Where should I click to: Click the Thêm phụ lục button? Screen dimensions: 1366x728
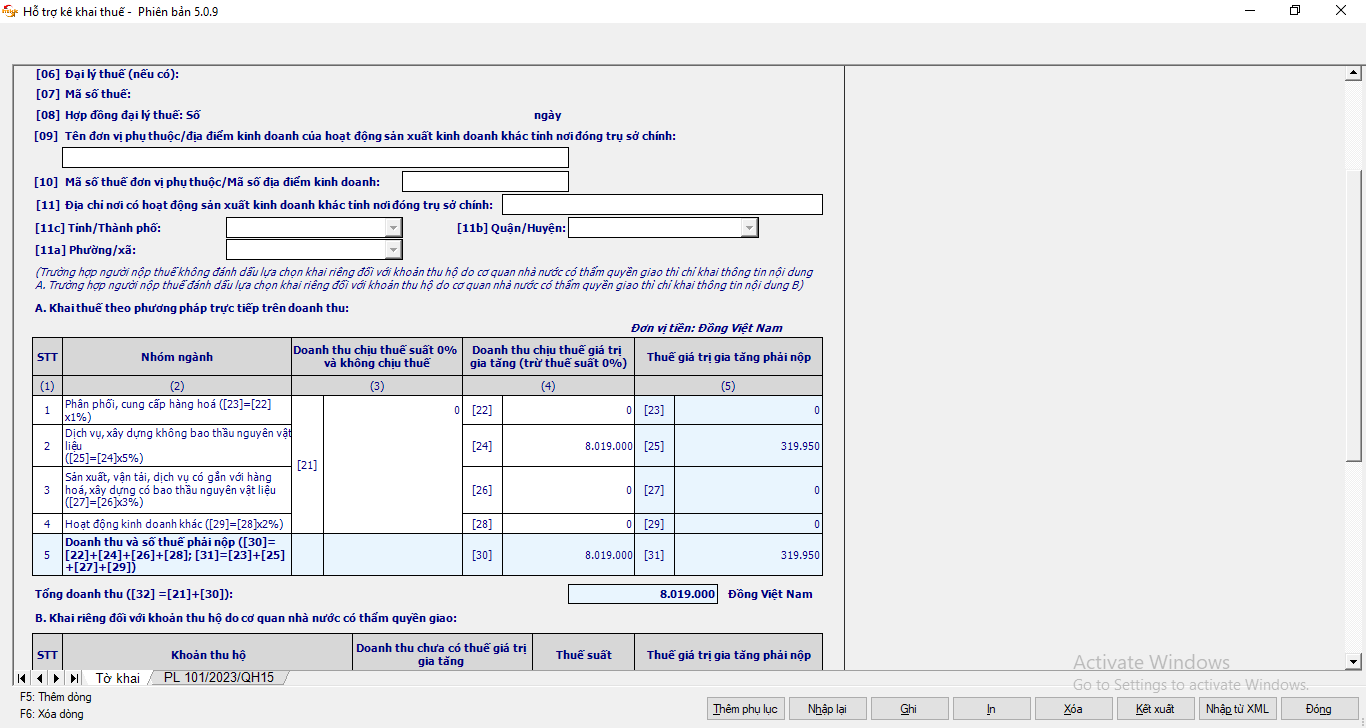745,709
